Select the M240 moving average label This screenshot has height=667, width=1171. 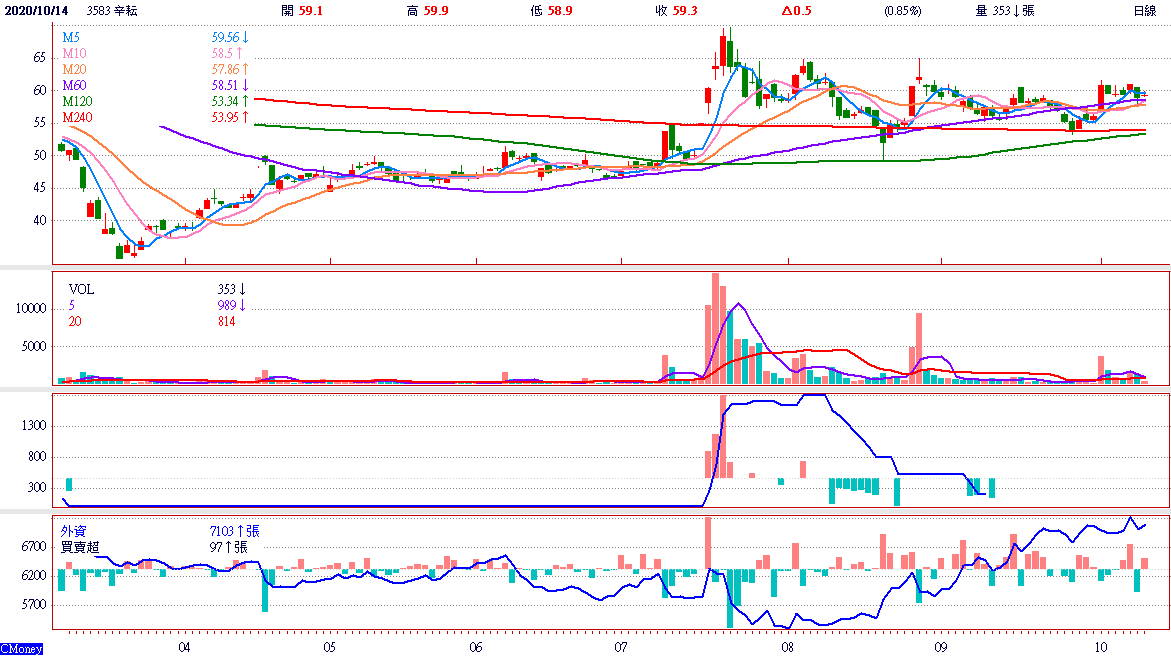tap(78, 118)
